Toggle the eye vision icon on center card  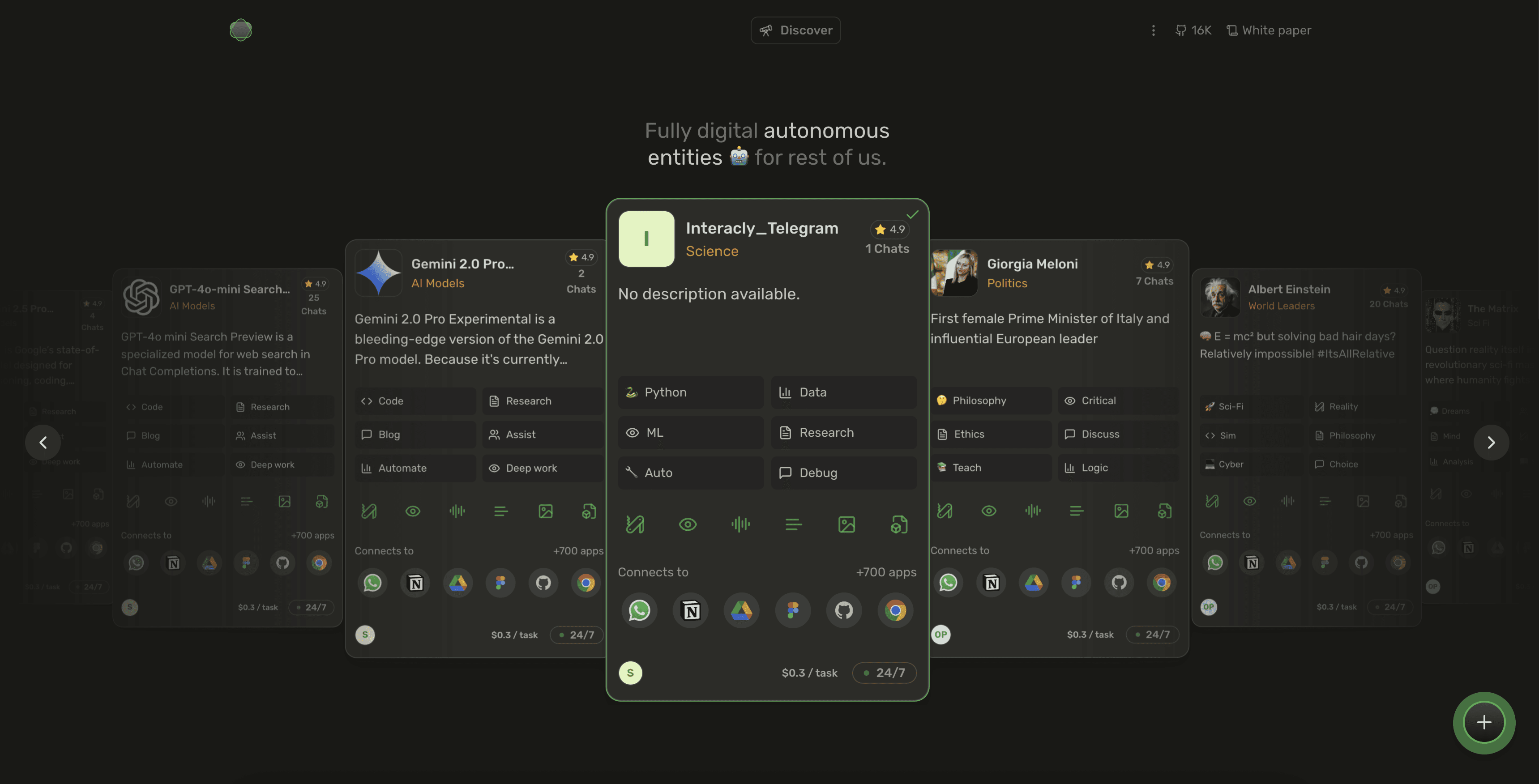(688, 524)
